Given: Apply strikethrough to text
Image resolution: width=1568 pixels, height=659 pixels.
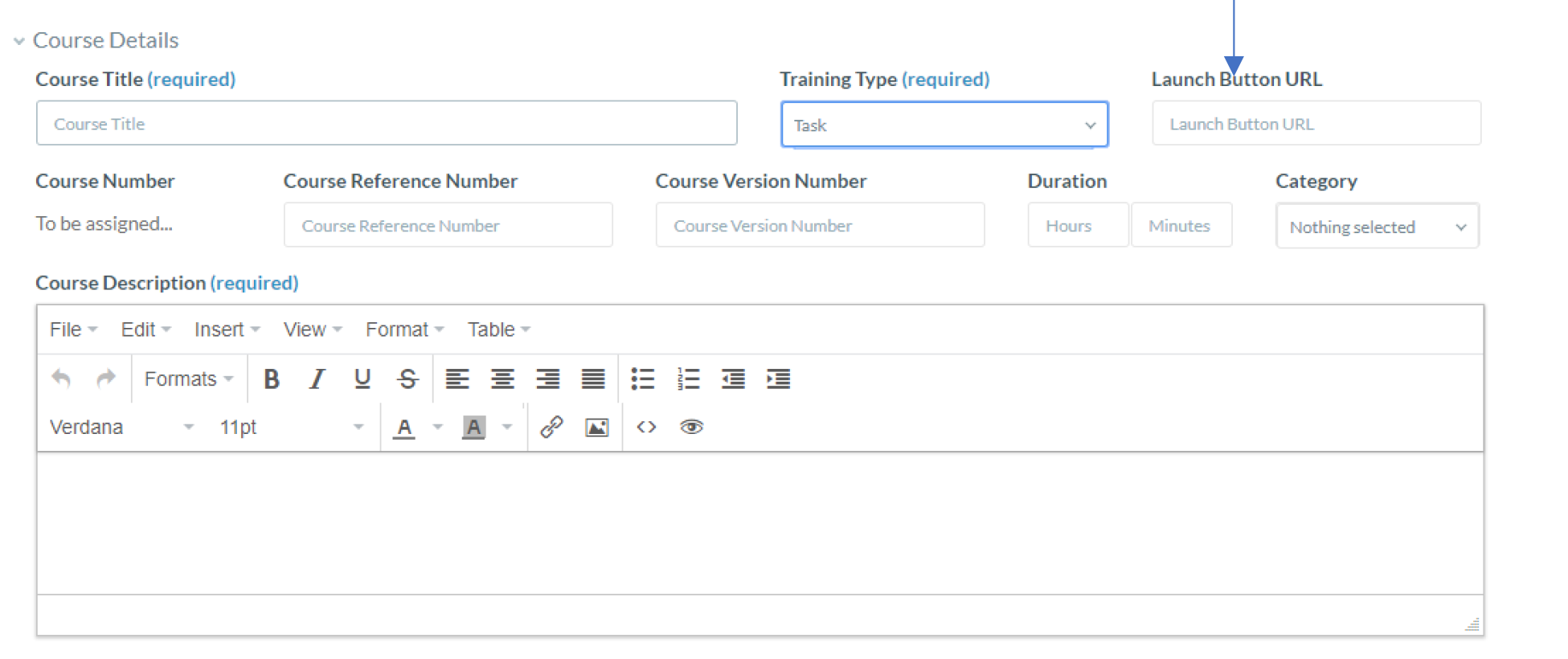Looking at the screenshot, I should [x=407, y=379].
